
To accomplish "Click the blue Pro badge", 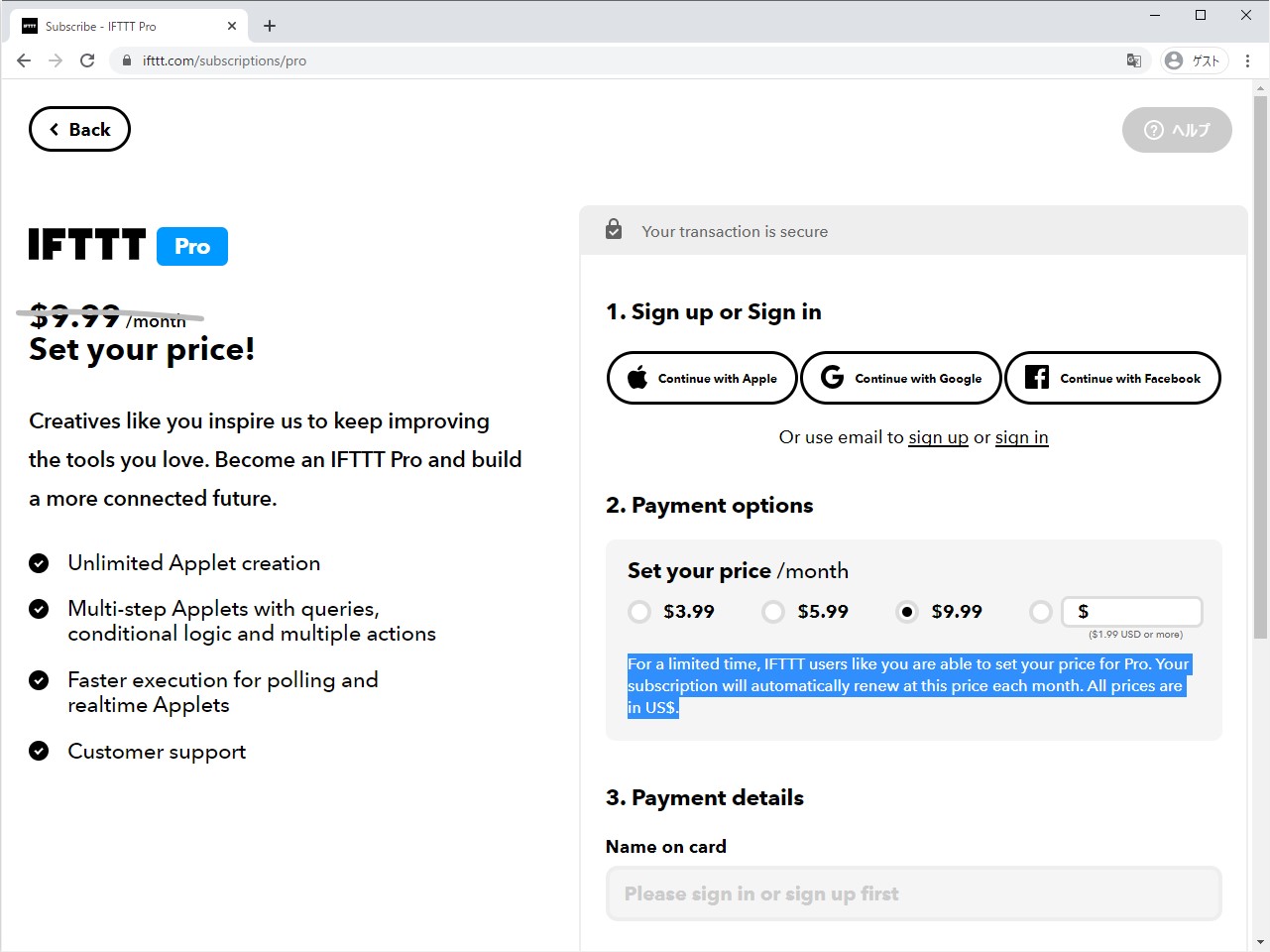I will point(192,246).
